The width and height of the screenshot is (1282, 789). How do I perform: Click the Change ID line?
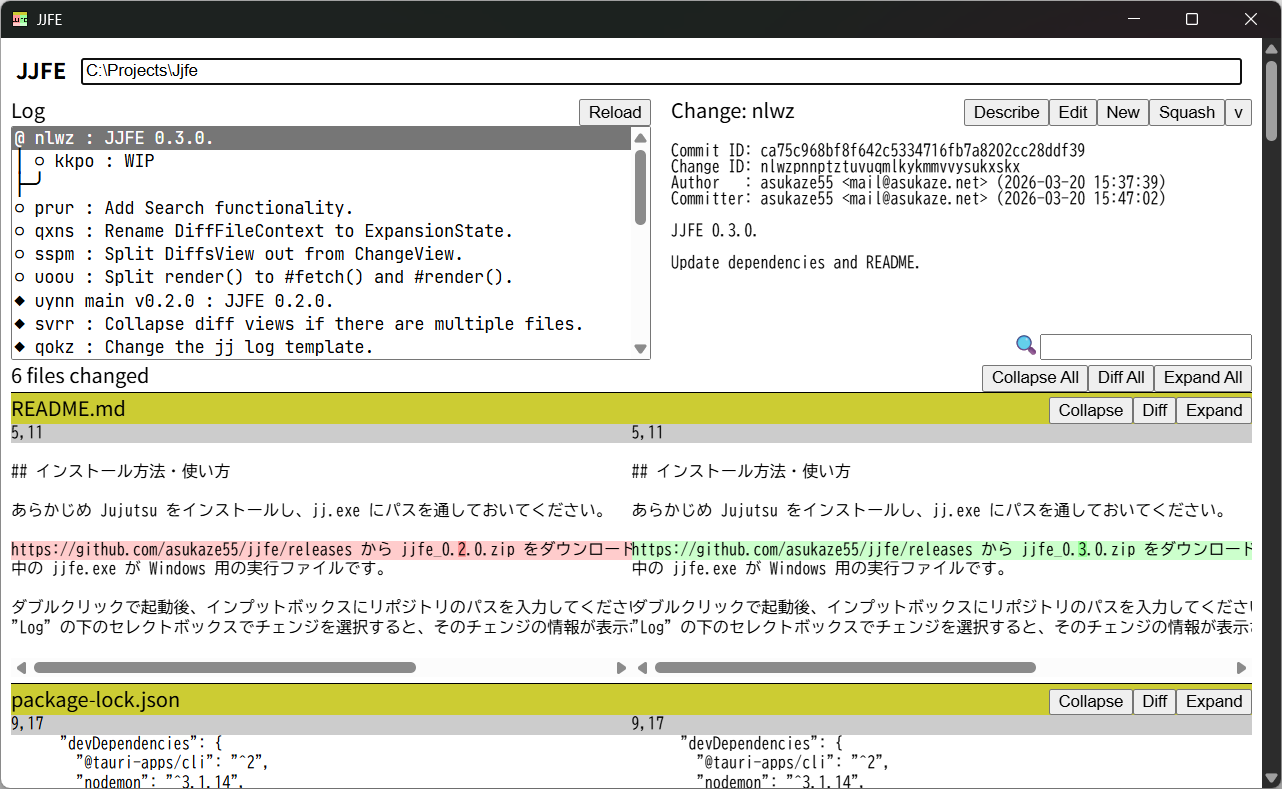846,167
